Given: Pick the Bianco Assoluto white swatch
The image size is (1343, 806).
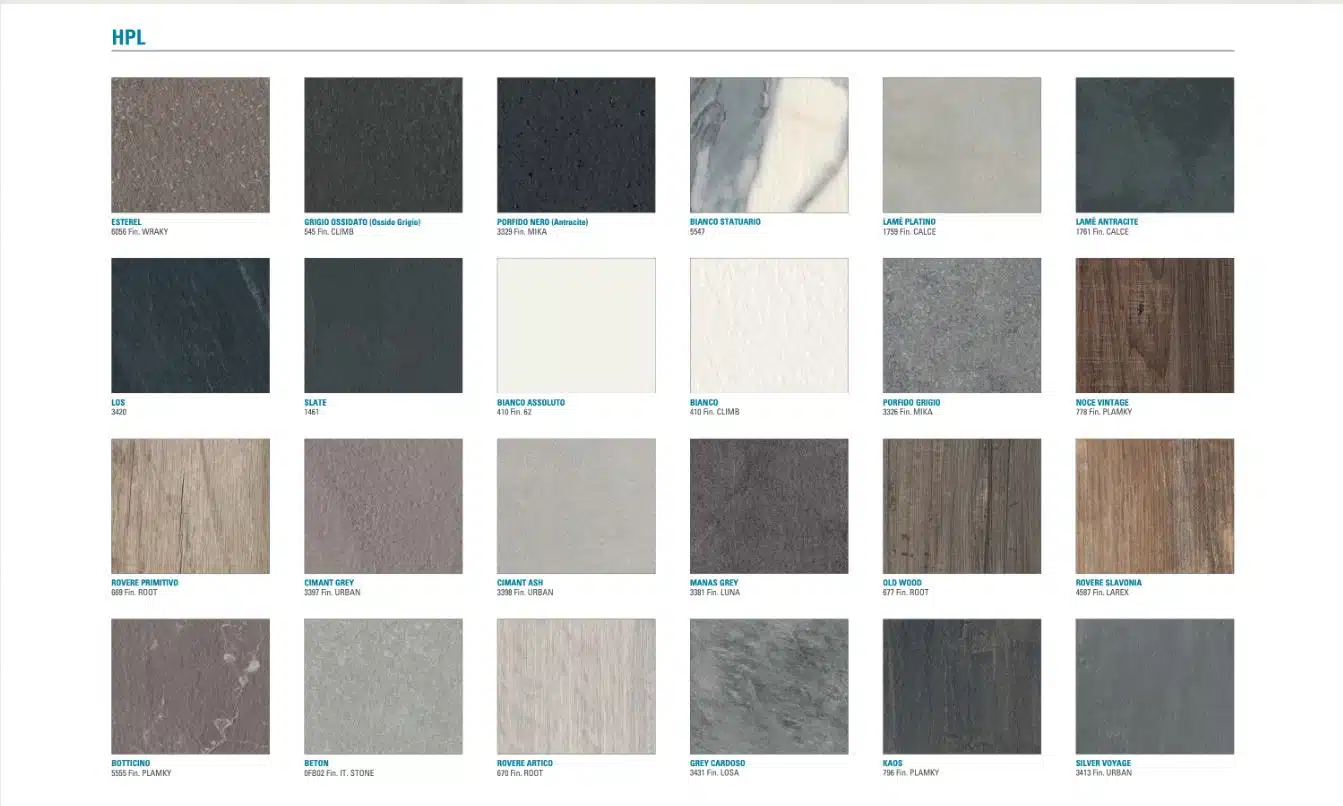Looking at the screenshot, I should coord(576,325).
